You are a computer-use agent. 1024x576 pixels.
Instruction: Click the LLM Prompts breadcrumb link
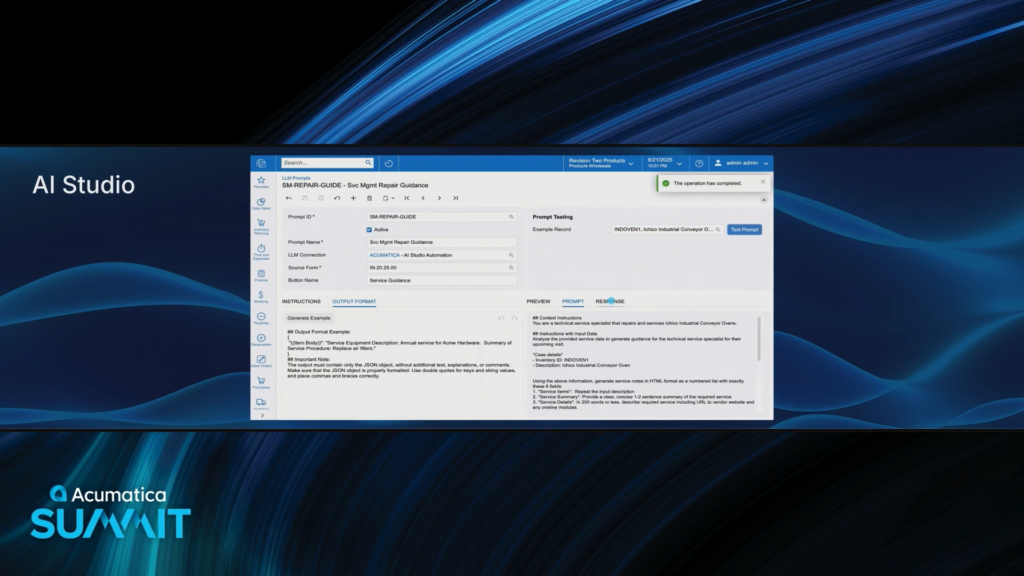point(295,177)
